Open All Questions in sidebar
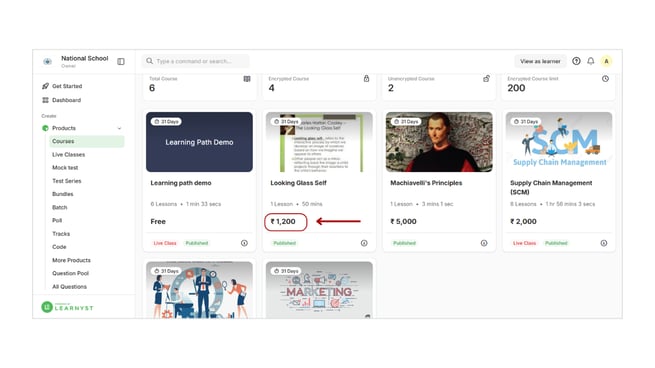 click(69, 287)
